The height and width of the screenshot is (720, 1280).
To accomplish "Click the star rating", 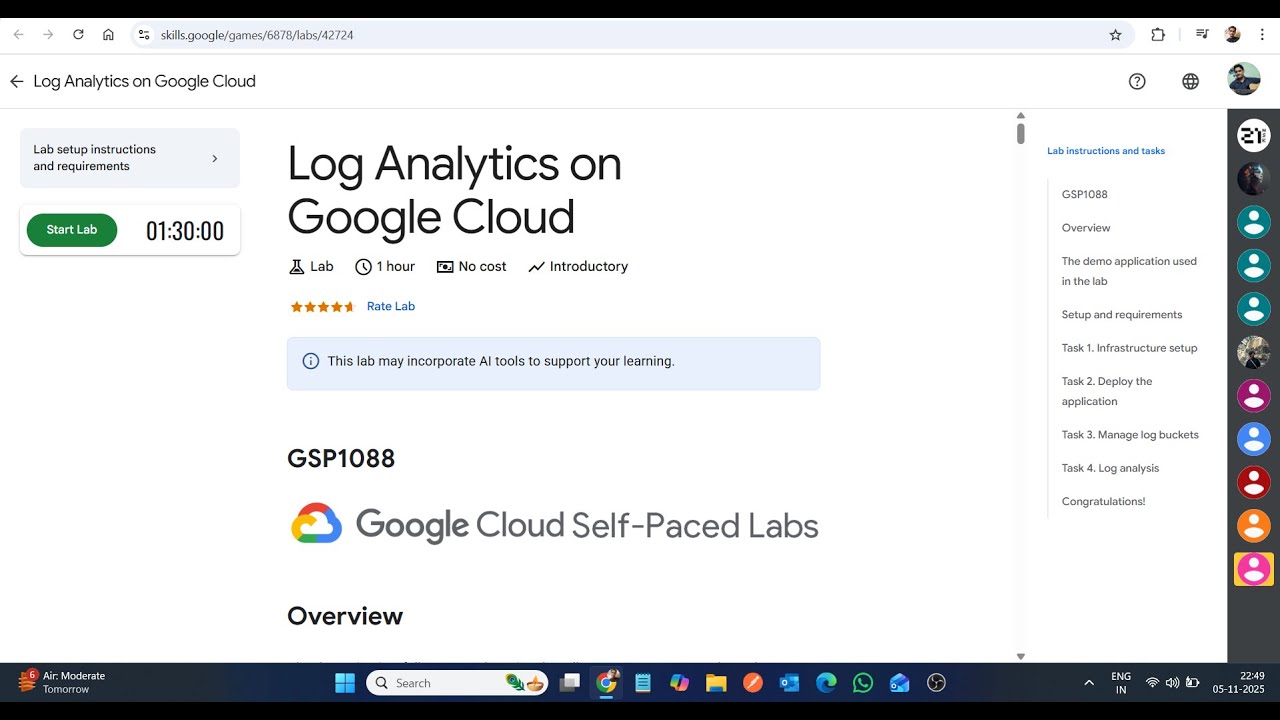I will 322,307.
